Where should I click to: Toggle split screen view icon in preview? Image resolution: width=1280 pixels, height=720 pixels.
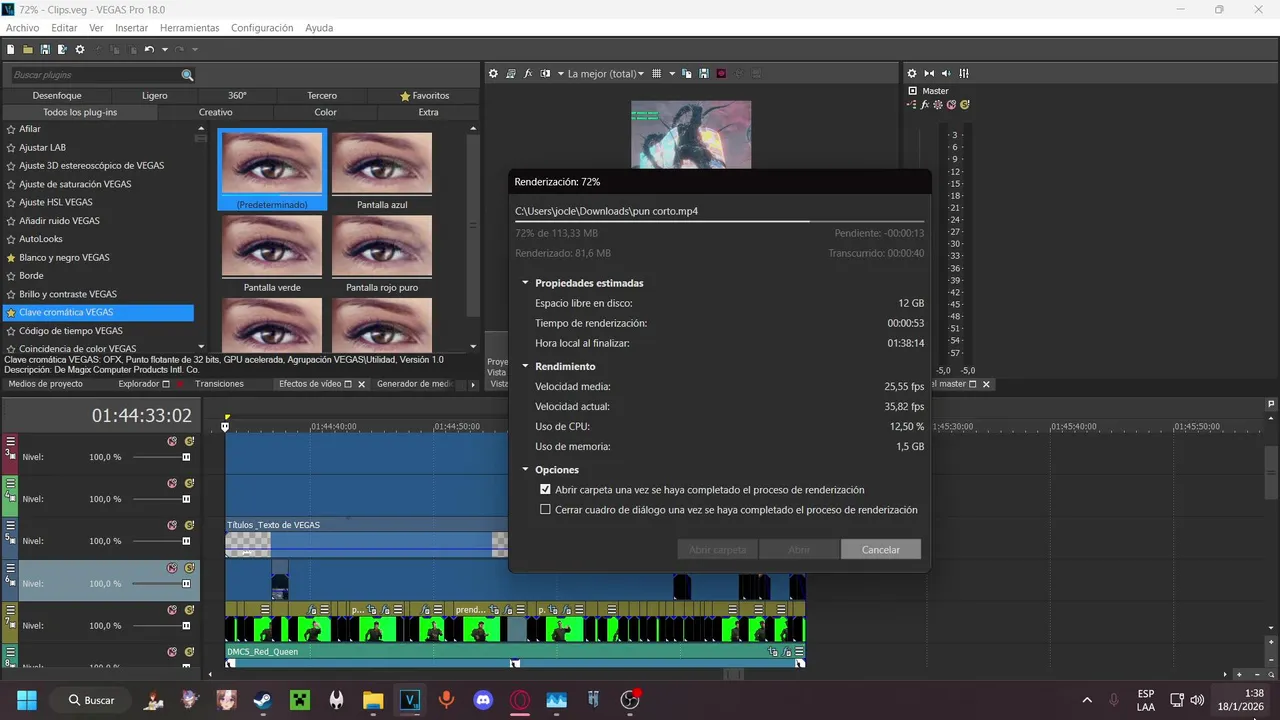tap(545, 73)
